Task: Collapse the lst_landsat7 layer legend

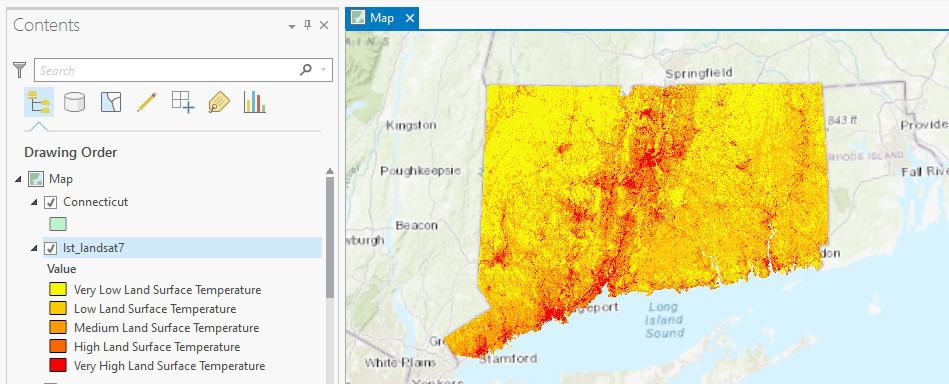Action: click(34, 248)
